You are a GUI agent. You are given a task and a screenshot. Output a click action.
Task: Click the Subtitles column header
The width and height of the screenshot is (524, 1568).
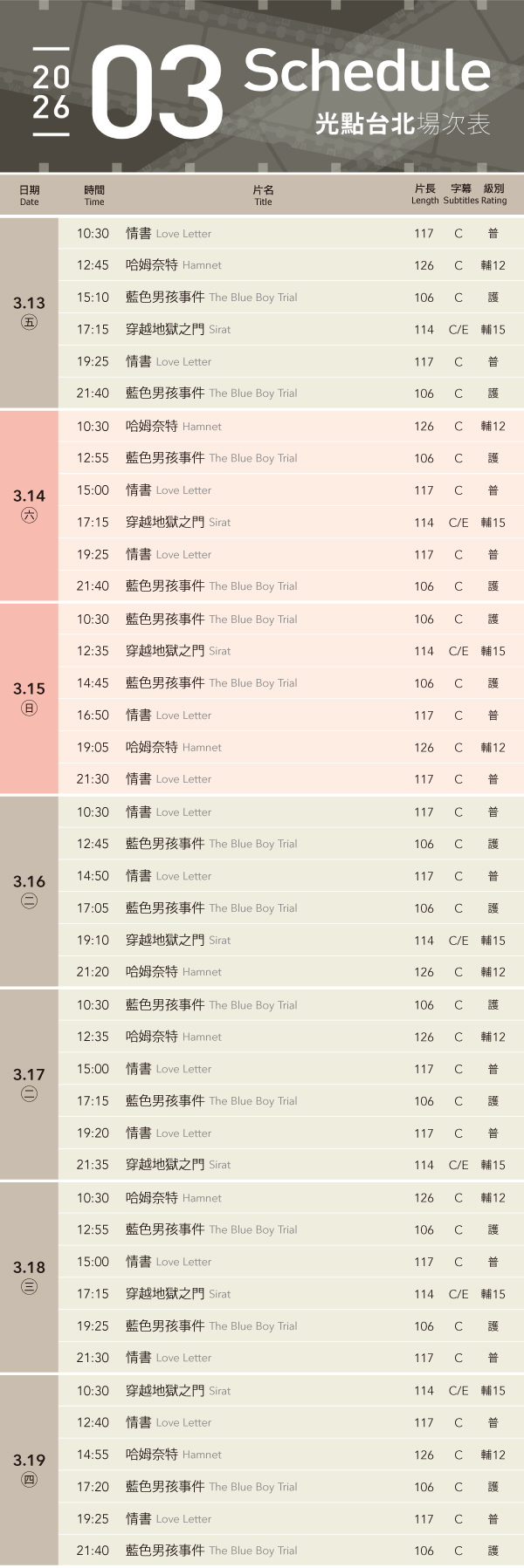[x=460, y=195]
